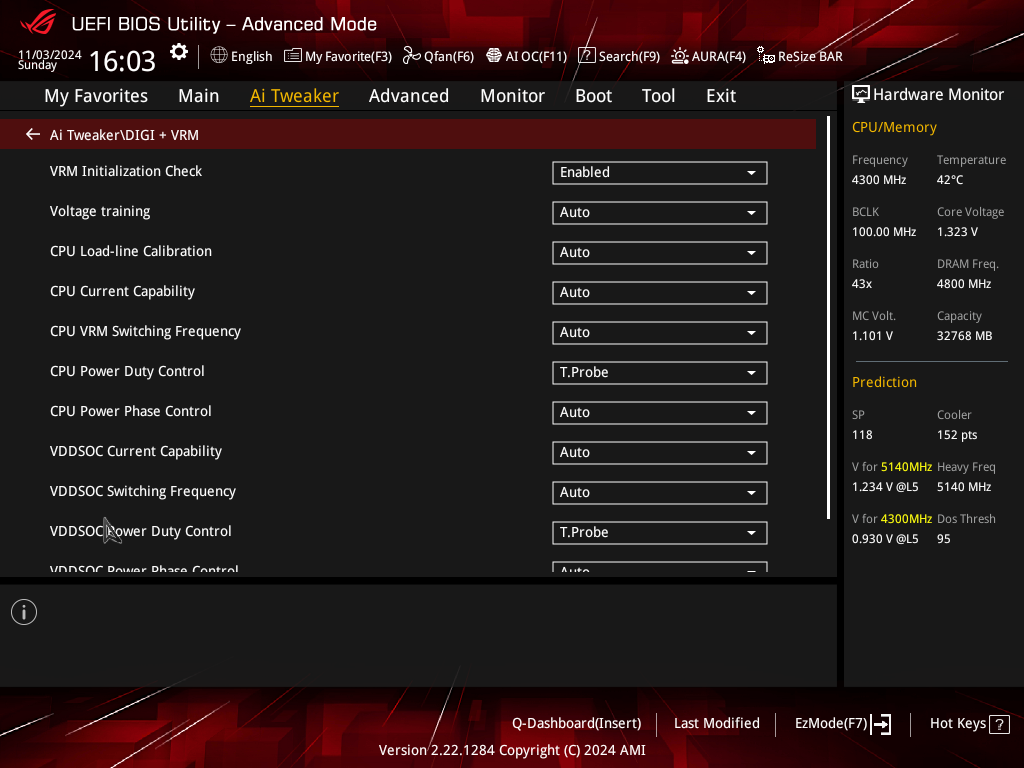
Task: Click the Hot Keys question mark box
Action: (x=999, y=724)
